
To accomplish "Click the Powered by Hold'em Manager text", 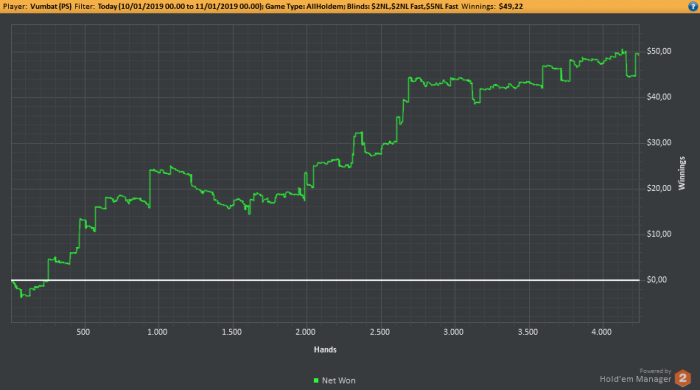I will click(635, 376).
